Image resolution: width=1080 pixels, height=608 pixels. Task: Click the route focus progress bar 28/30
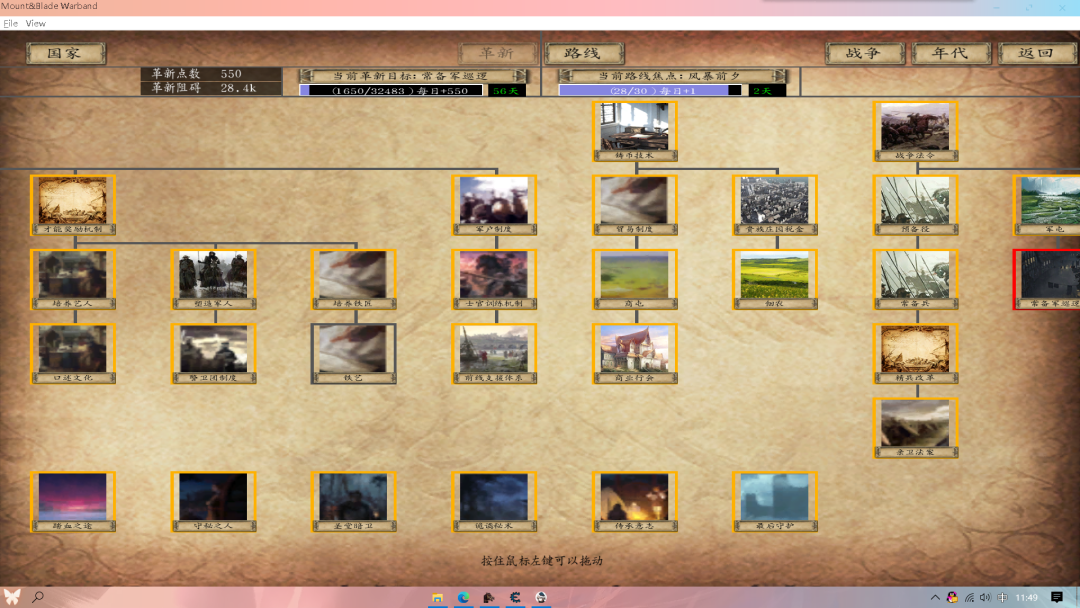click(x=650, y=90)
